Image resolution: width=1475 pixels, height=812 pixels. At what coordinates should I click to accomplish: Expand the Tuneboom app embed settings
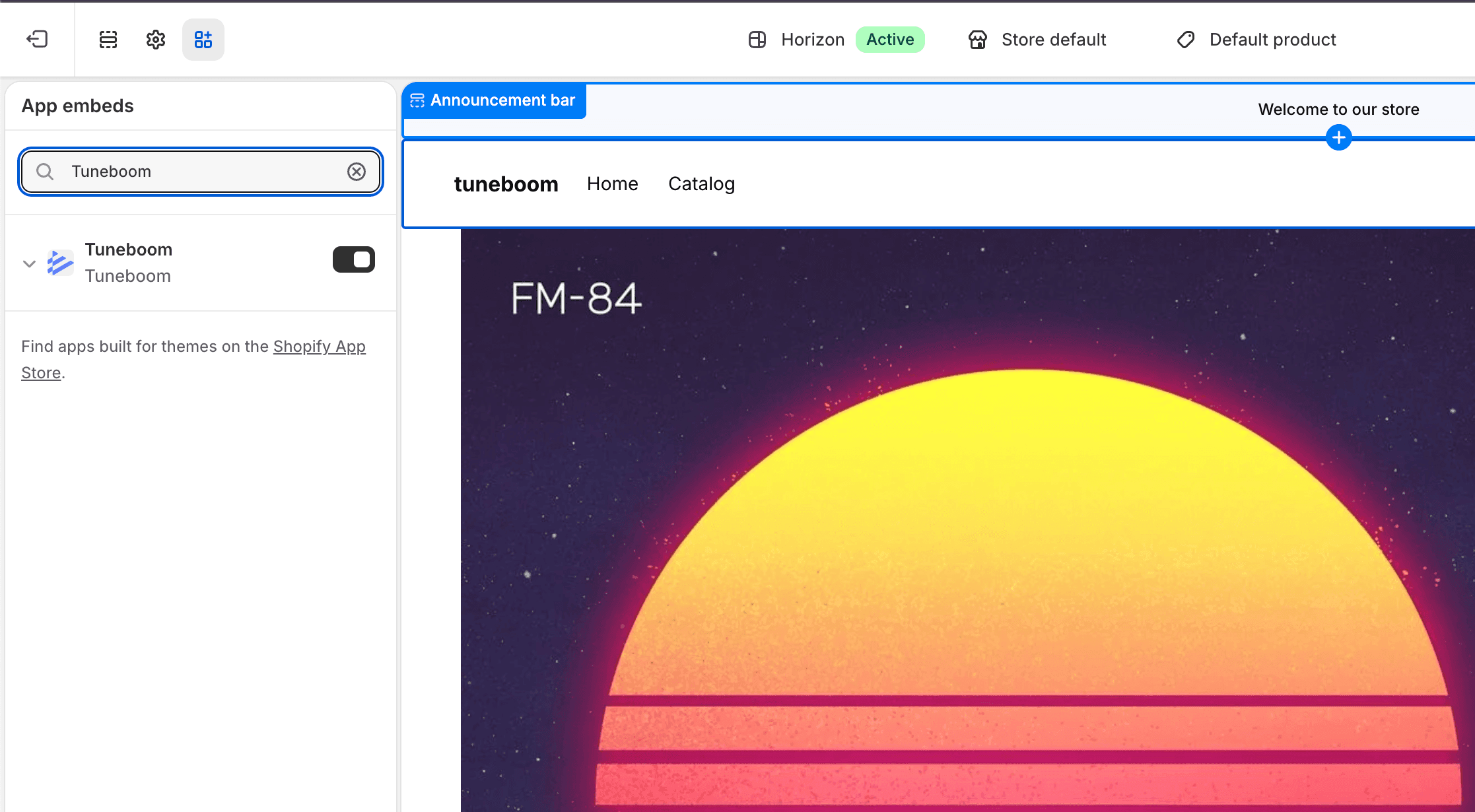tap(29, 263)
